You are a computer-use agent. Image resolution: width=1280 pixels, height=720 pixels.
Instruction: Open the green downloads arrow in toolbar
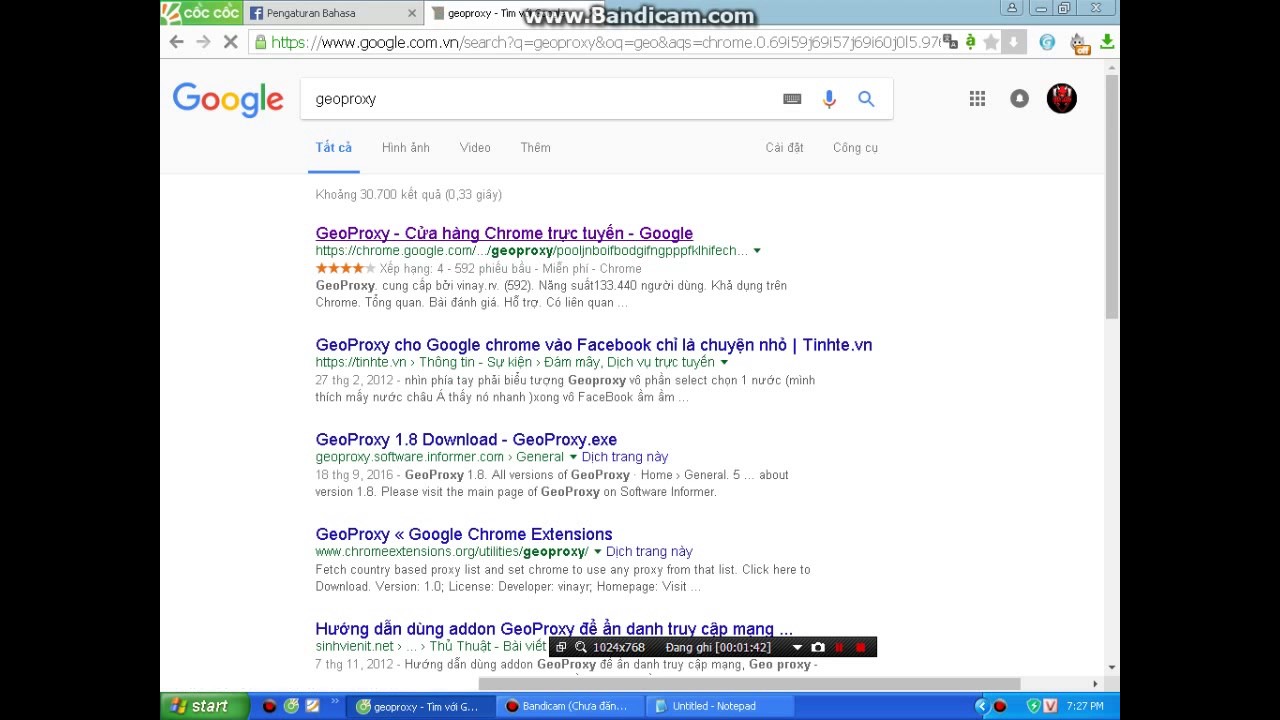point(1107,42)
